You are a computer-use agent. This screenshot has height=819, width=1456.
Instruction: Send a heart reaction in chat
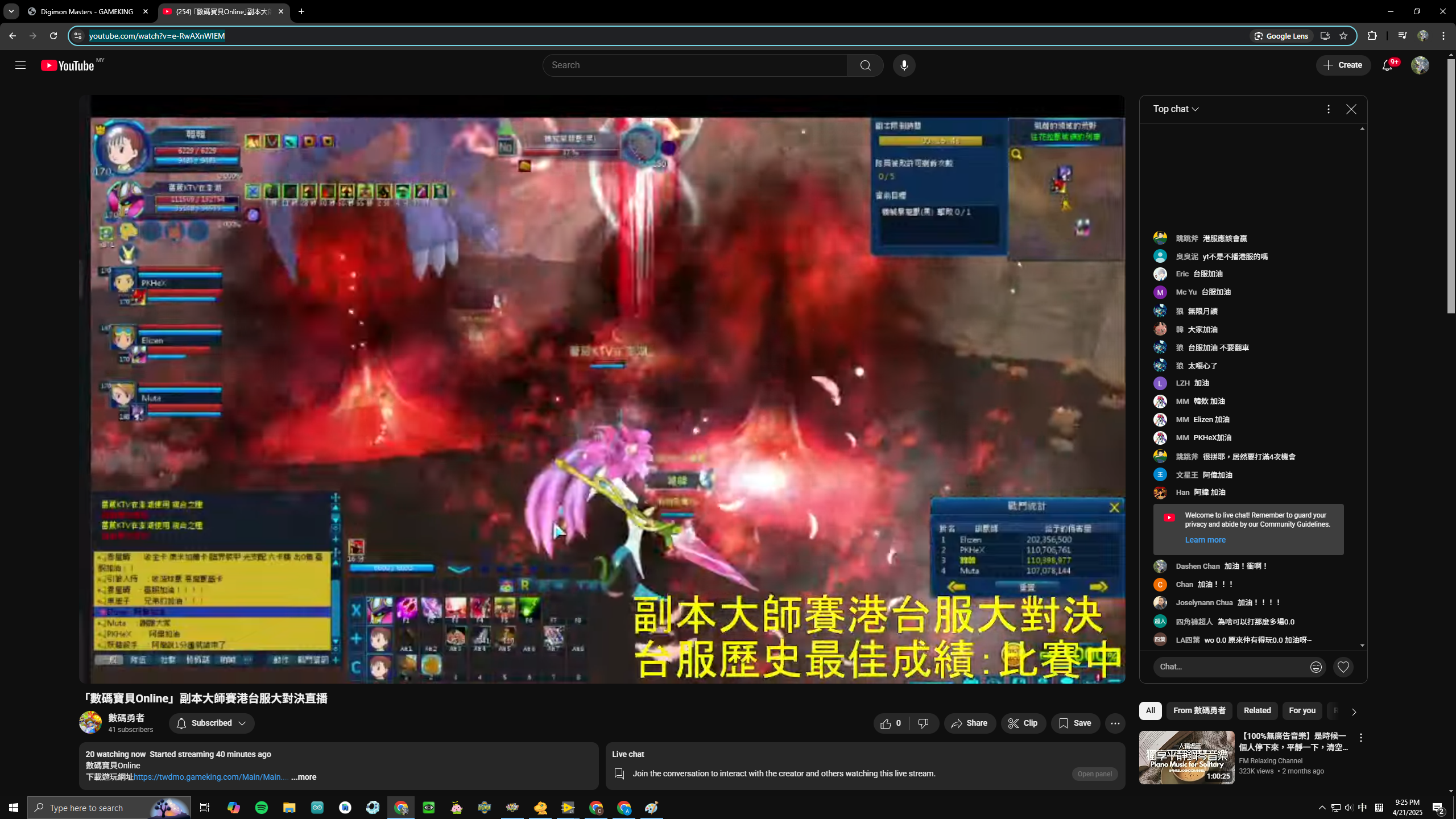point(1343,667)
